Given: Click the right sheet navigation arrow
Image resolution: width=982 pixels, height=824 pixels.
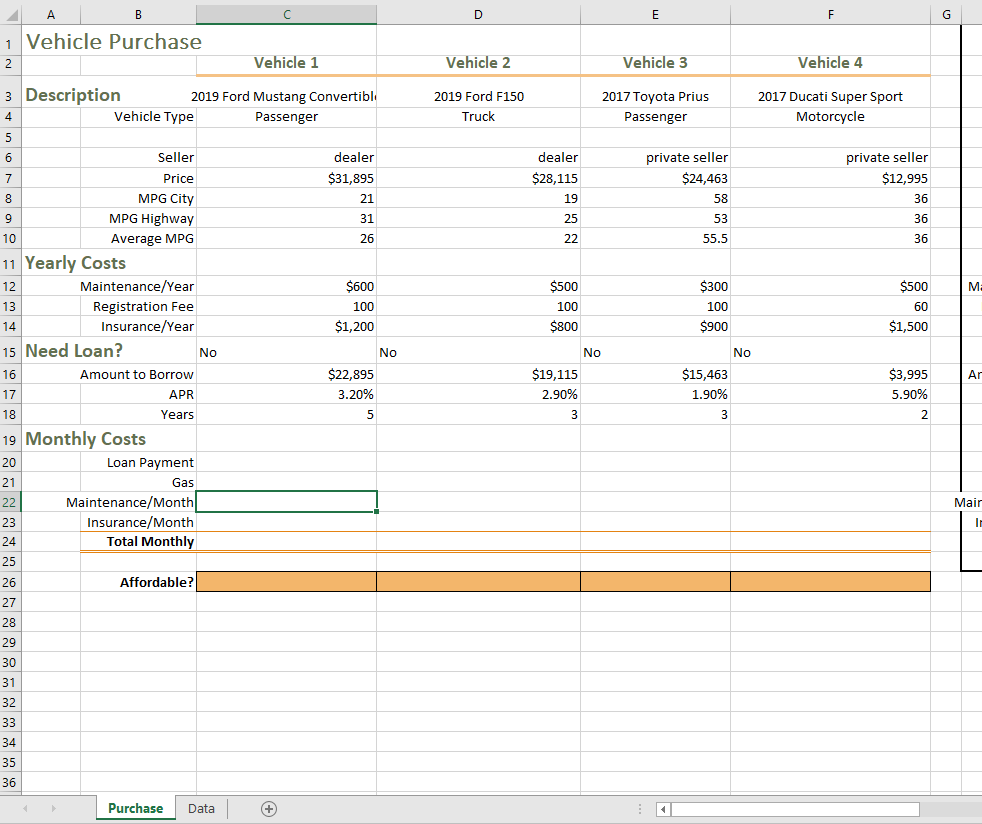Looking at the screenshot, I should coord(54,808).
